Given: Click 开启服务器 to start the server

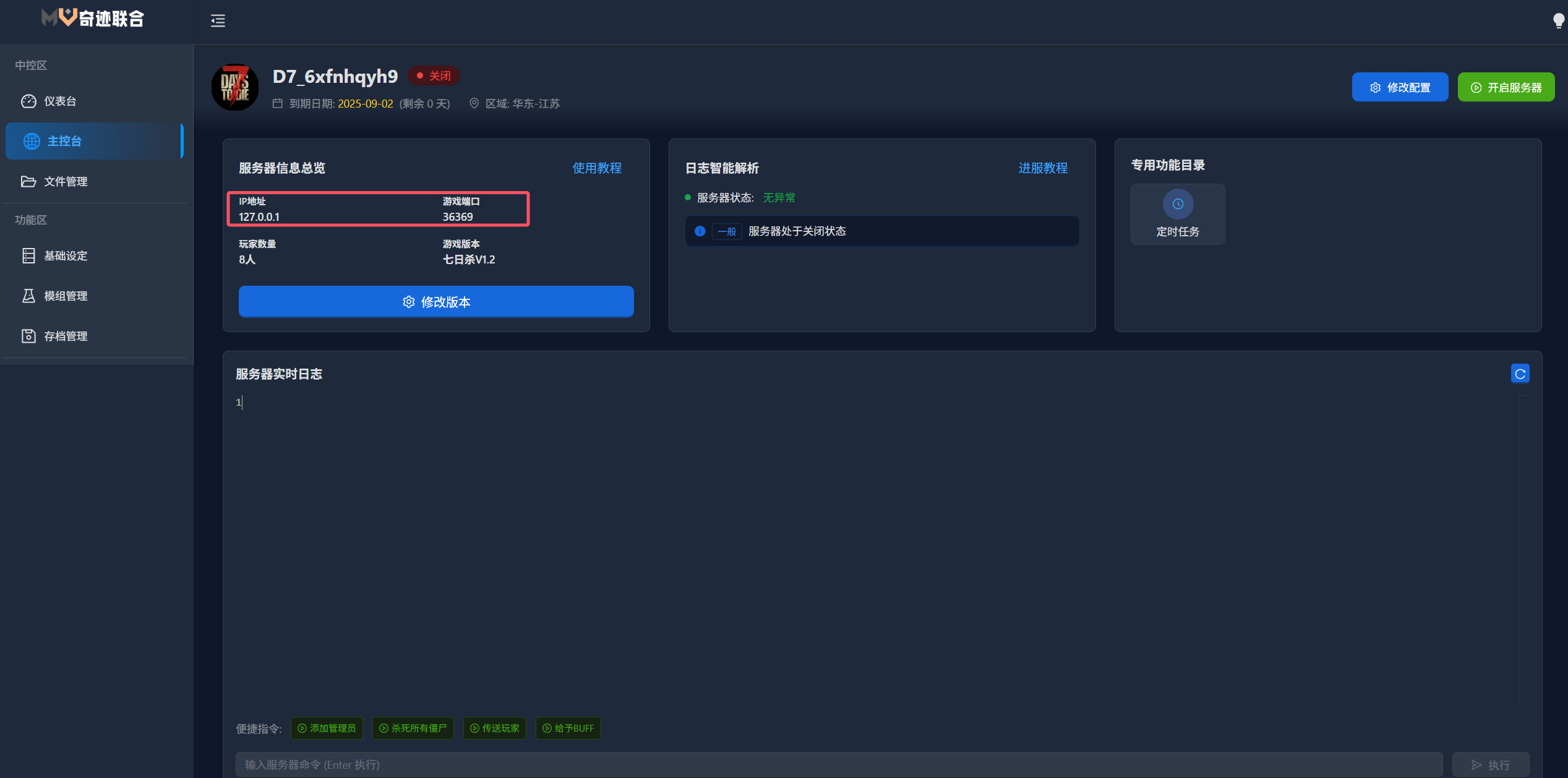Looking at the screenshot, I should pos(1506,87).
